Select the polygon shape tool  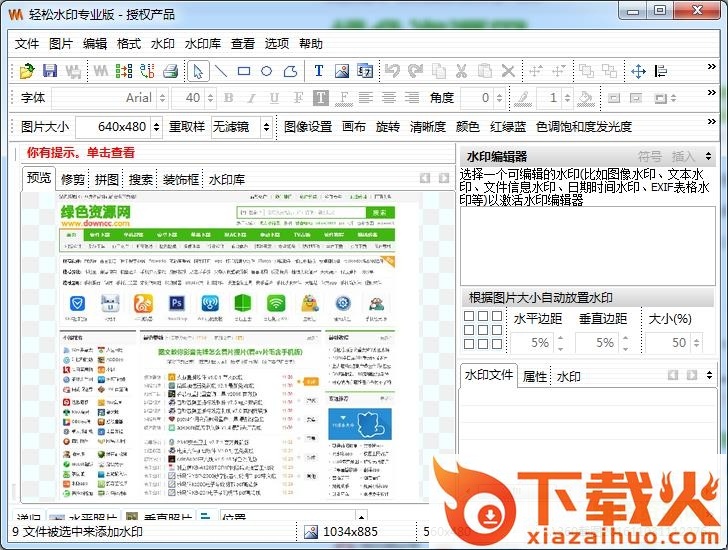click(x=291, y=71)
